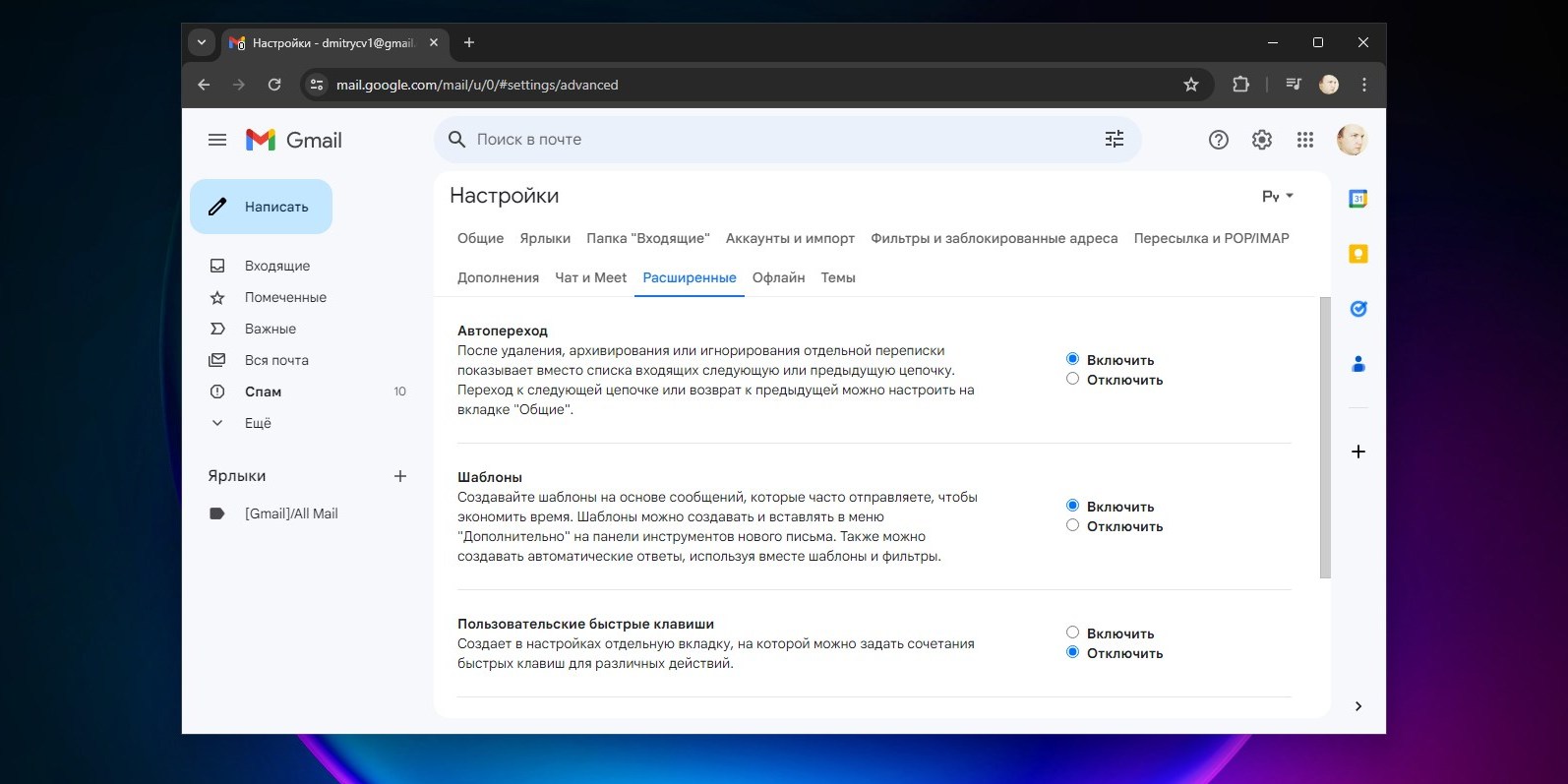
Task: Click the Написать compose button
Action: (x=261, y=207)
